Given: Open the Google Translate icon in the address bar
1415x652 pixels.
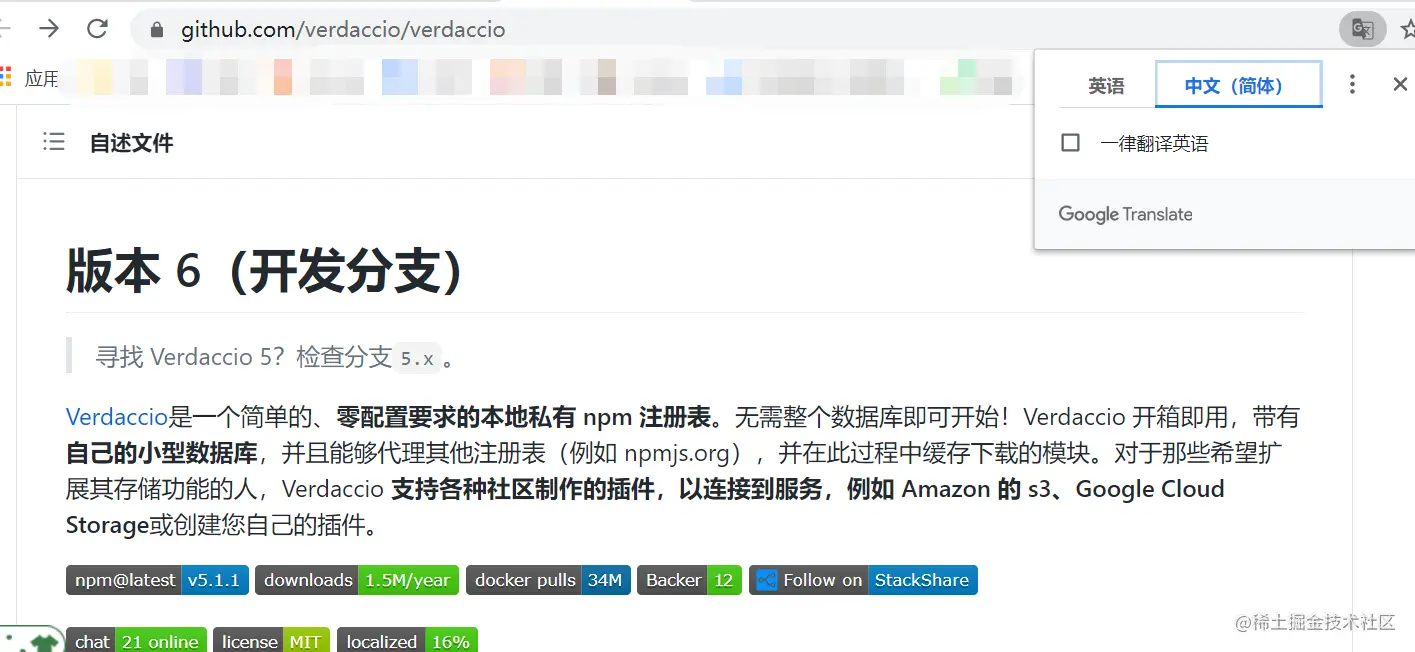Looking at the screenshot, I should tap(1361, 29).
